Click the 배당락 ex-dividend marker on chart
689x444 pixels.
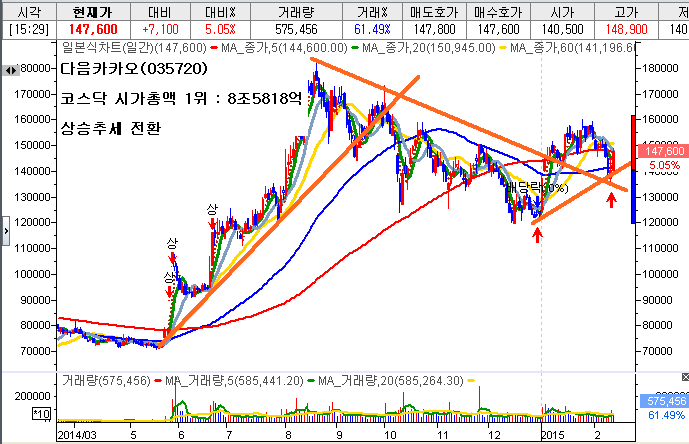536,187
